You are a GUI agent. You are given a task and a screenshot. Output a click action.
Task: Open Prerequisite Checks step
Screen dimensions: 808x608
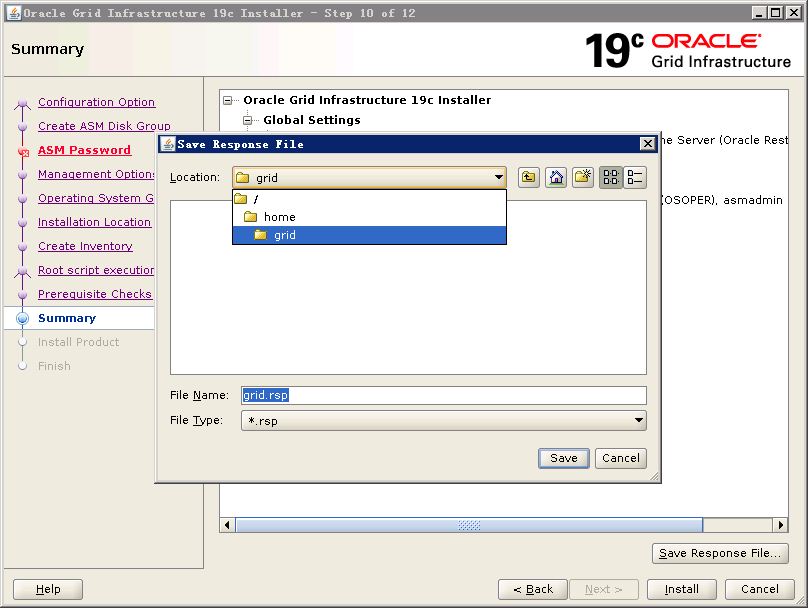point(95,294)
